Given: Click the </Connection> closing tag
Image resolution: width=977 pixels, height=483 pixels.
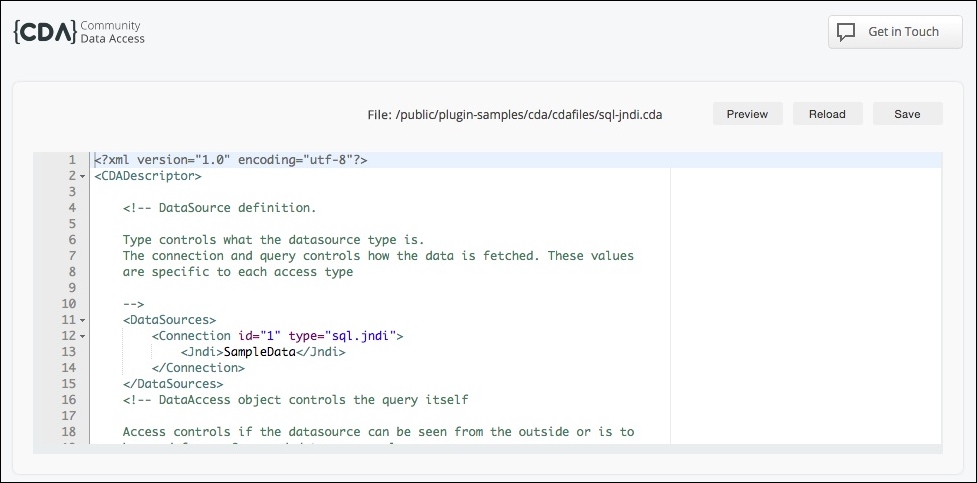Looking at the screenshot, I should [x=198, y=368].
